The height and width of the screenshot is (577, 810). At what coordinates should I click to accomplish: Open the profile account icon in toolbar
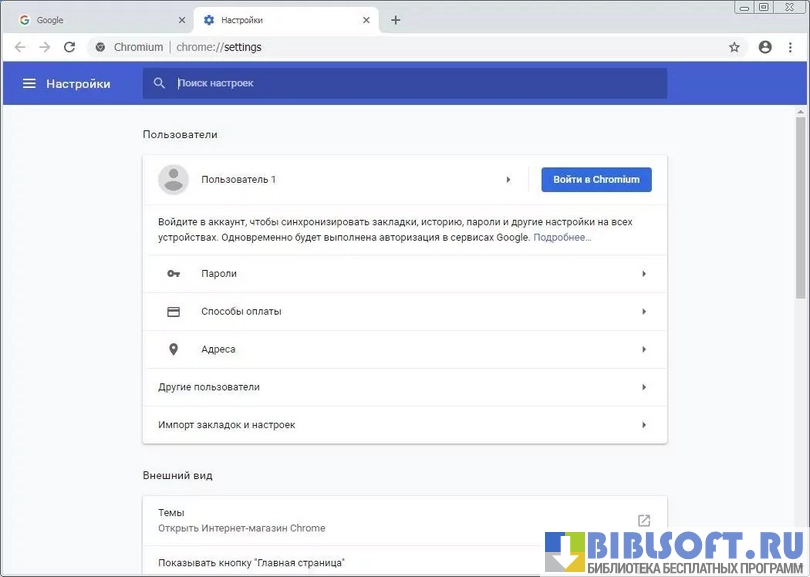click(765, 47)
